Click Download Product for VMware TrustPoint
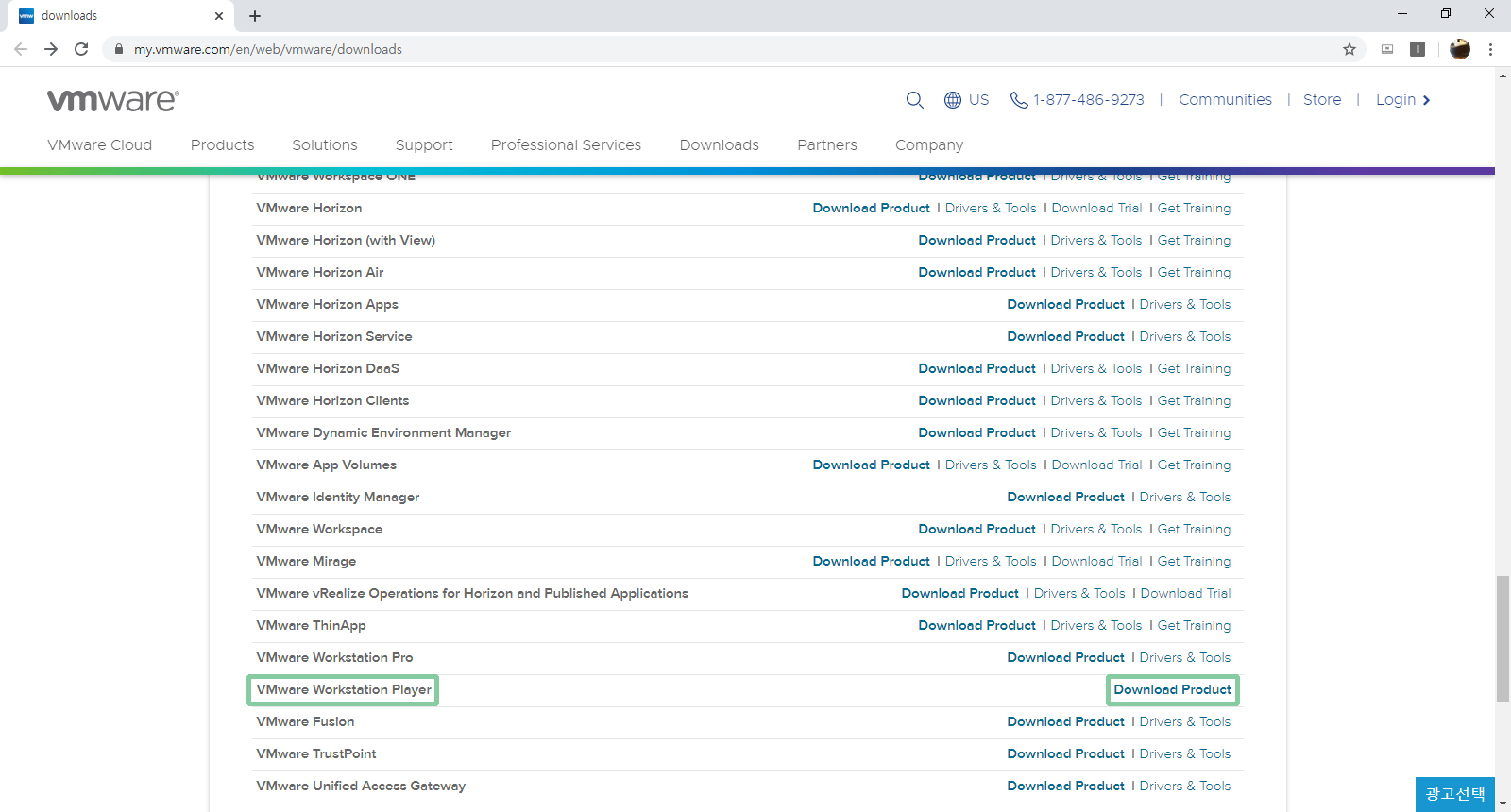Viewport: 1511px width, 812px height. tap(1066, 753)
